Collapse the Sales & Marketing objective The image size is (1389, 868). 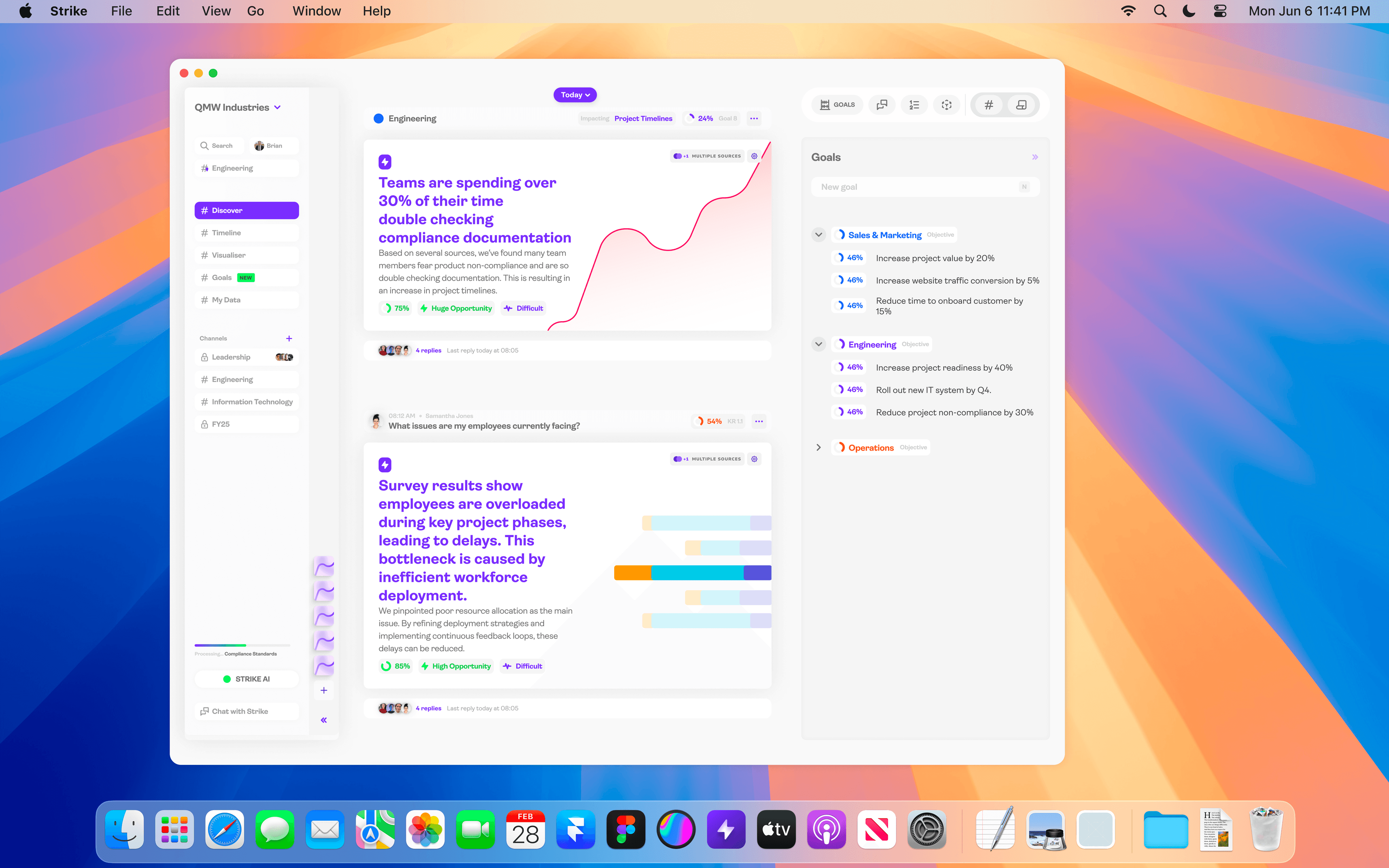[819, 234]
